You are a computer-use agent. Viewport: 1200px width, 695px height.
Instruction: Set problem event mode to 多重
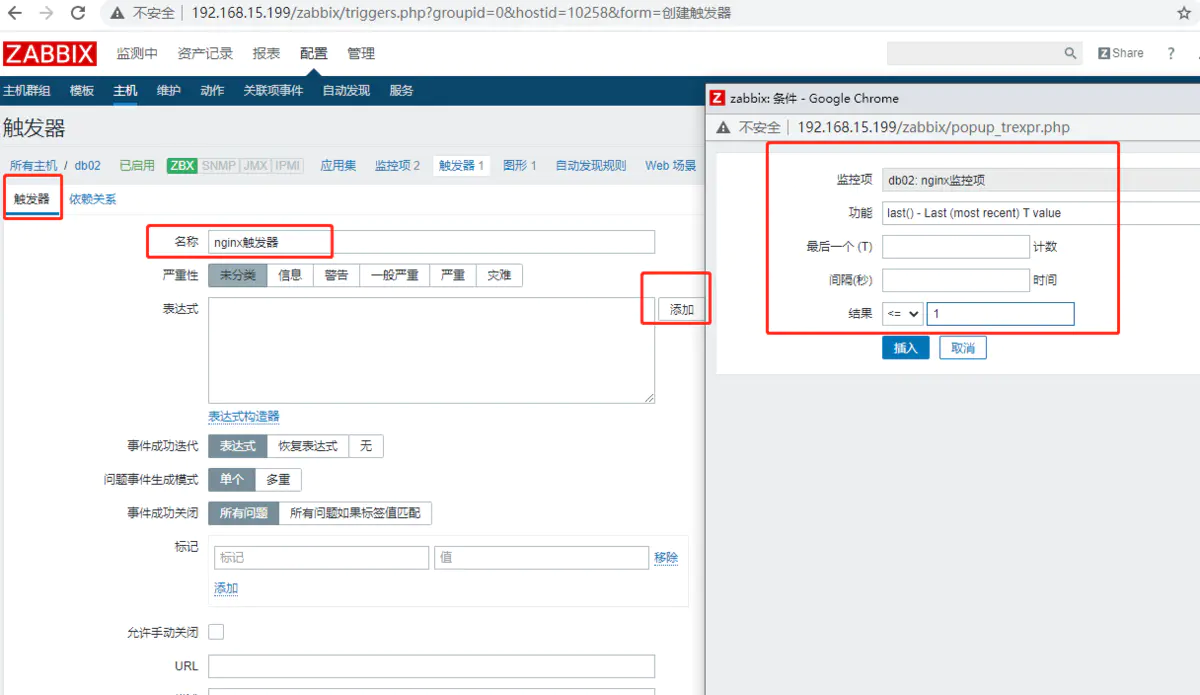[x=278, y=480]
